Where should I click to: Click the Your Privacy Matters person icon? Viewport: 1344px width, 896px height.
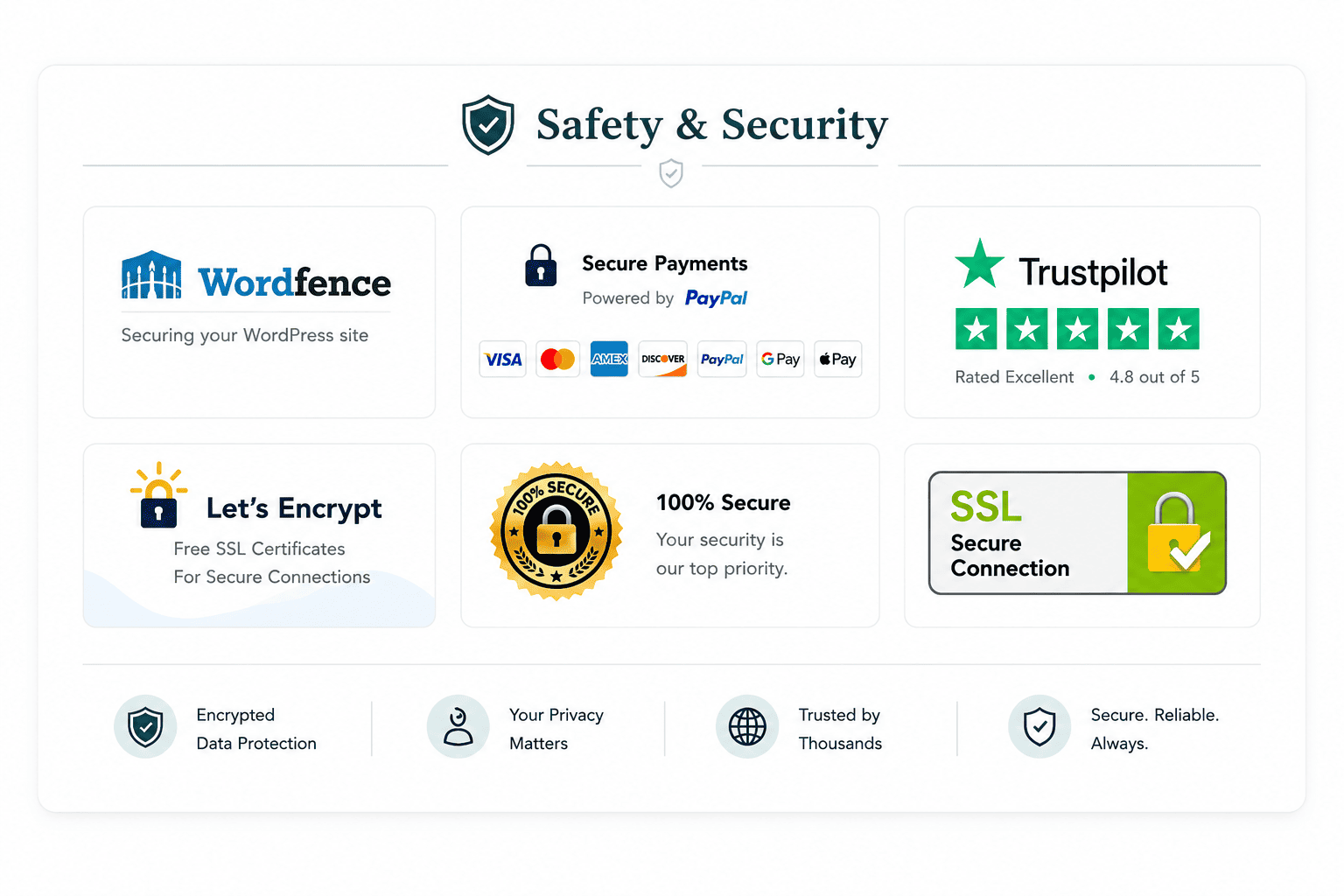click(x=458, y=726)
